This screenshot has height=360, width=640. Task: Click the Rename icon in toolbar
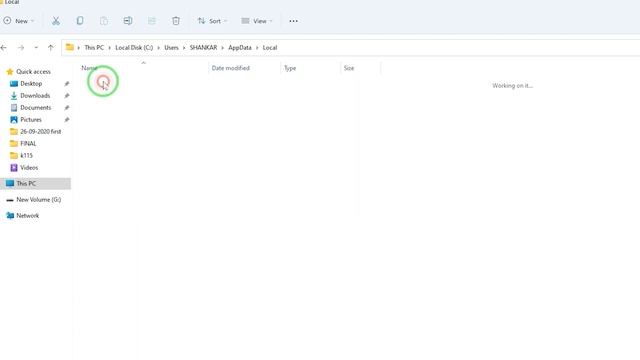point(128,21)
